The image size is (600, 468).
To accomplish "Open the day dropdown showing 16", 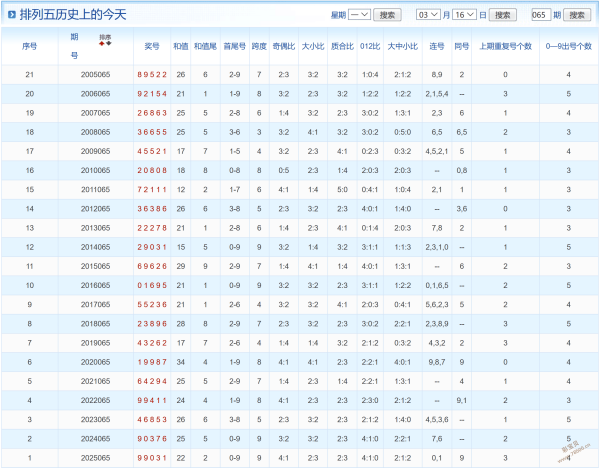I will point(465,15).
